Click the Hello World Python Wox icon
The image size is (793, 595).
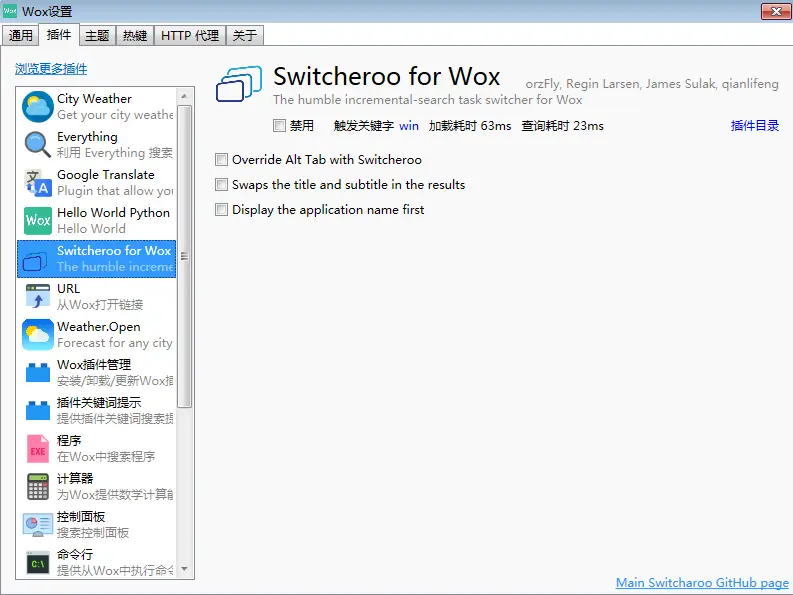point(38,221)
